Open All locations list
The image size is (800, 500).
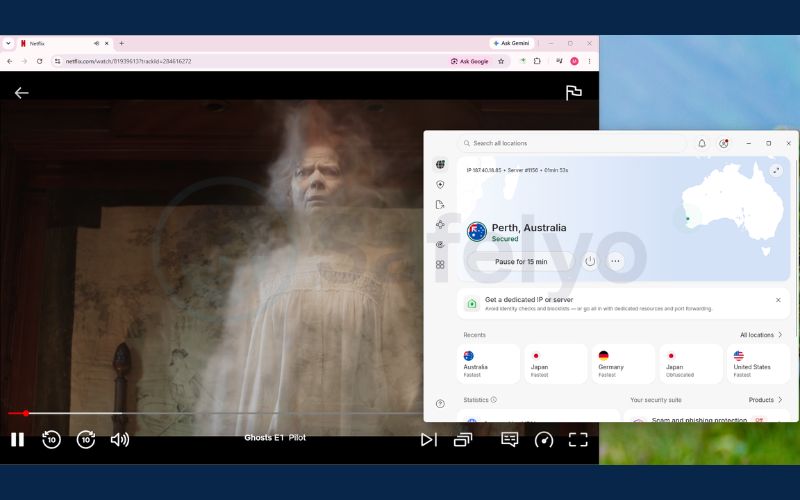(761, 335)
